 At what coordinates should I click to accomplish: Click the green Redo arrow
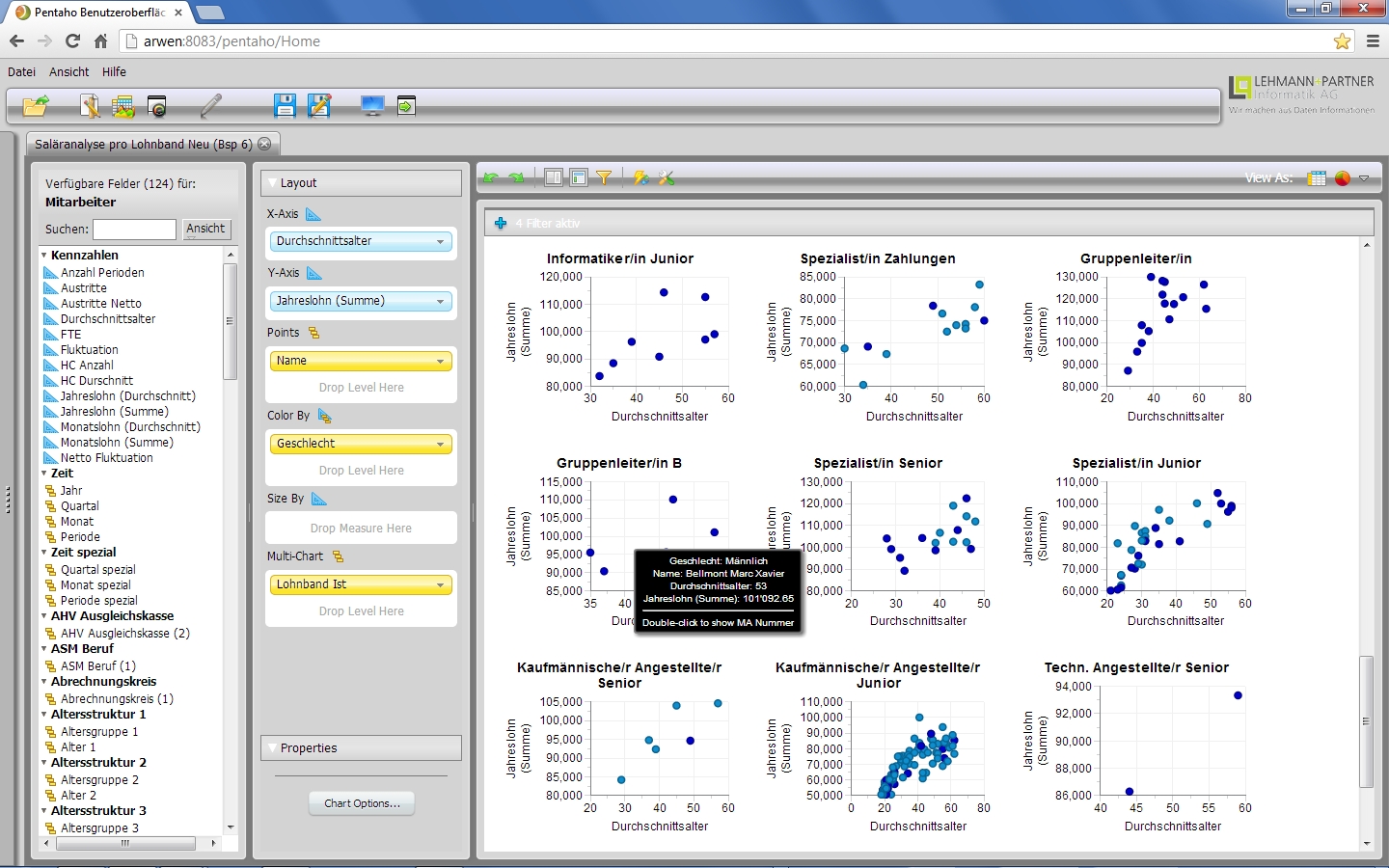pos(517,177)
